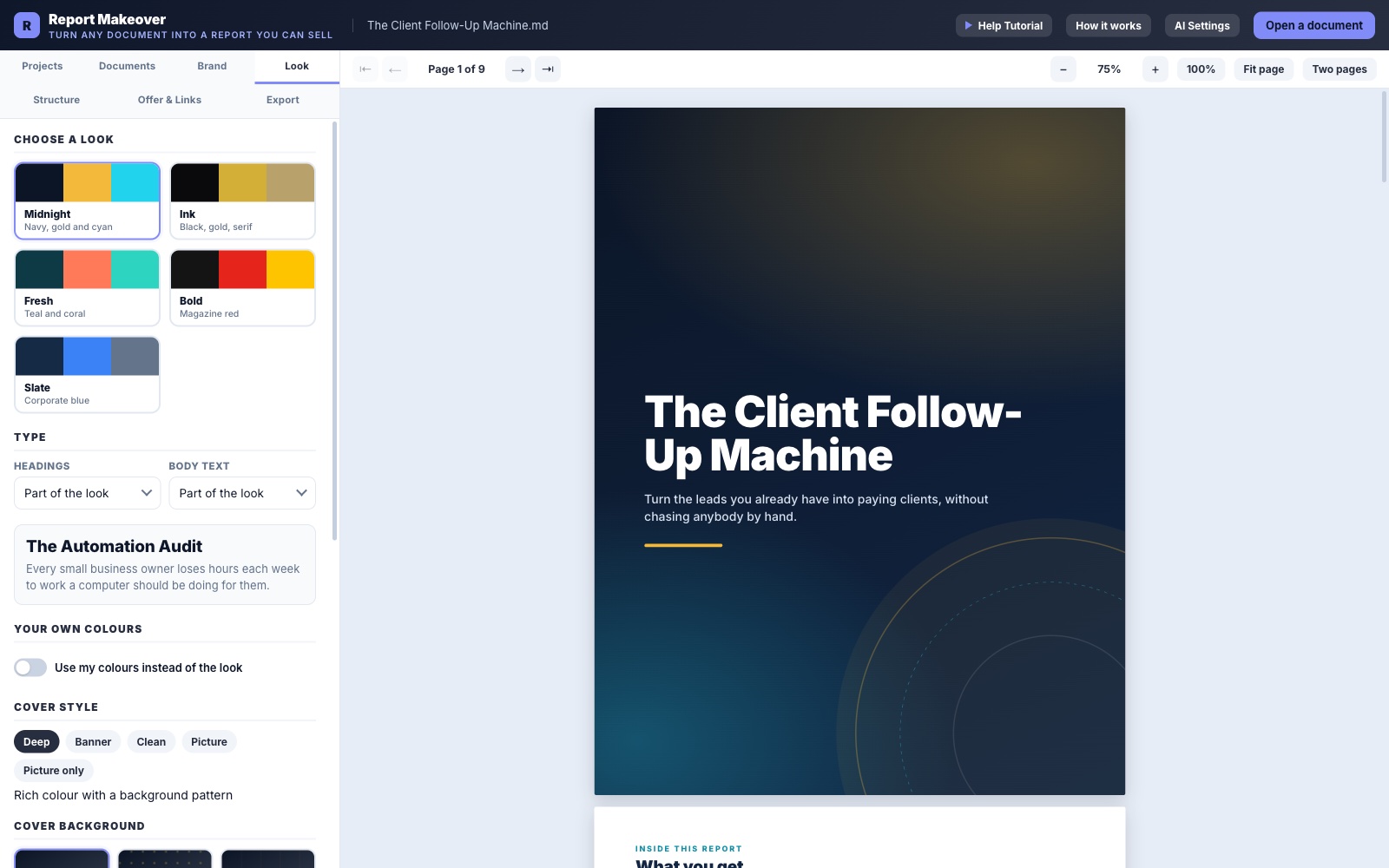Switch to the Projects tab
Screen dimensions: 1389x868
point(43,66)
